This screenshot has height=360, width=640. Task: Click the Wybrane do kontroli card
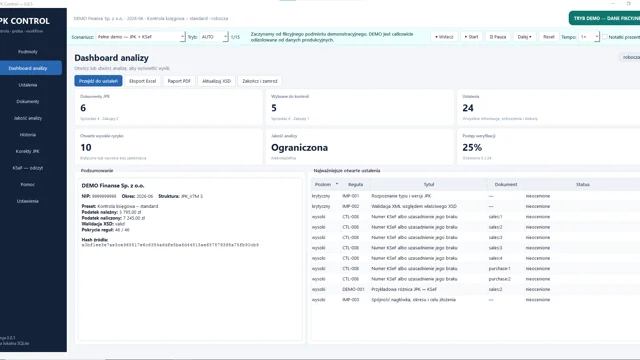(x=360, y=107)
